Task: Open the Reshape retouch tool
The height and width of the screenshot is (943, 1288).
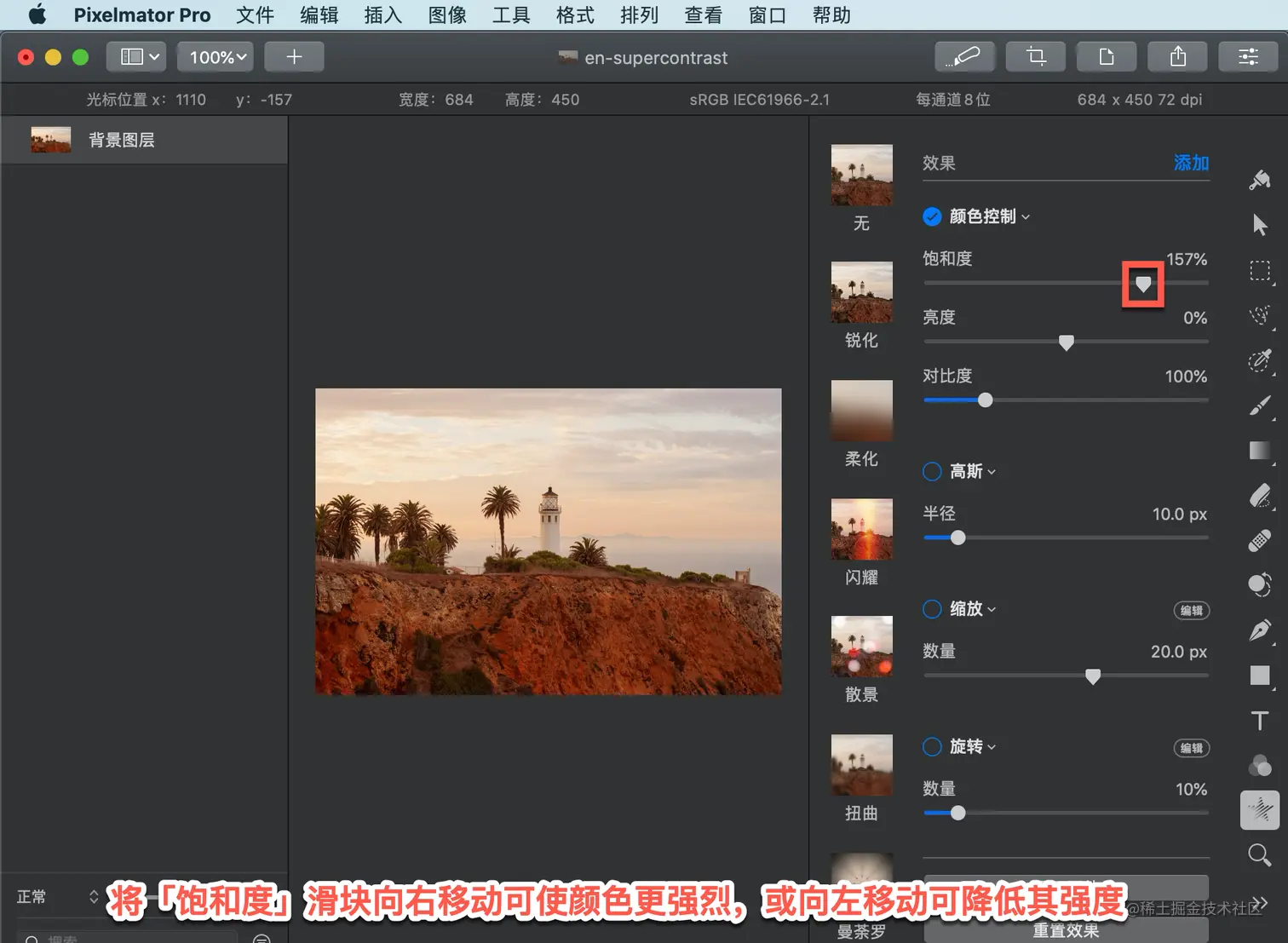Action: point(1260,585)
